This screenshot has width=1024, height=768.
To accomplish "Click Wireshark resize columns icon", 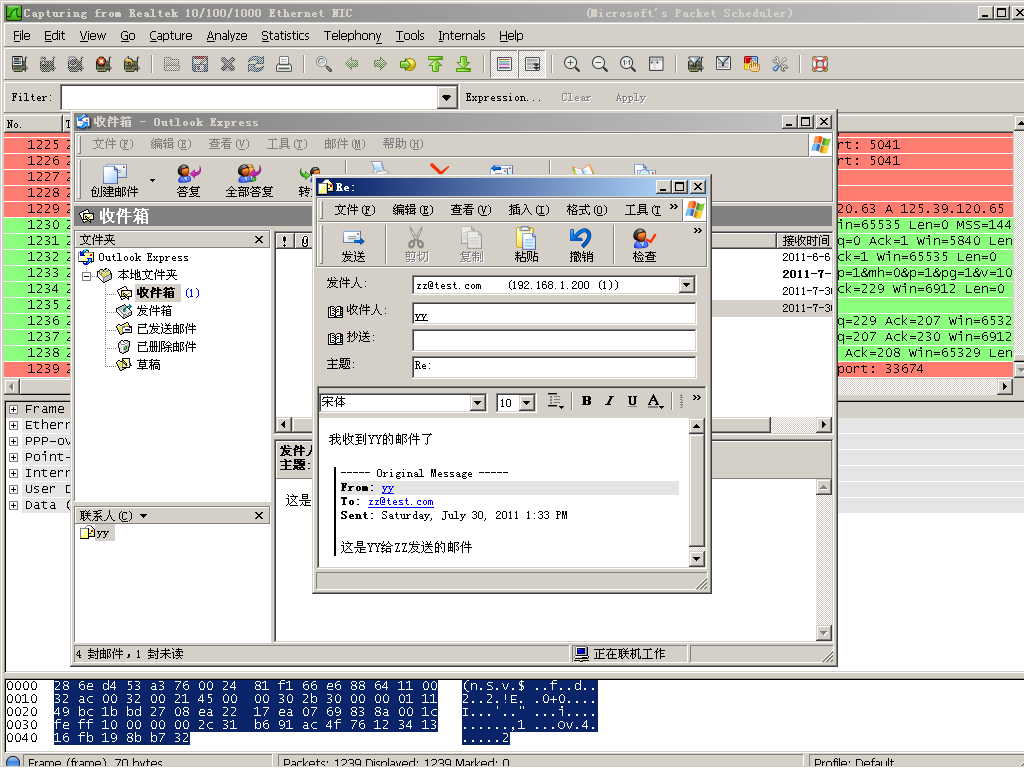I will click(656, 63).
